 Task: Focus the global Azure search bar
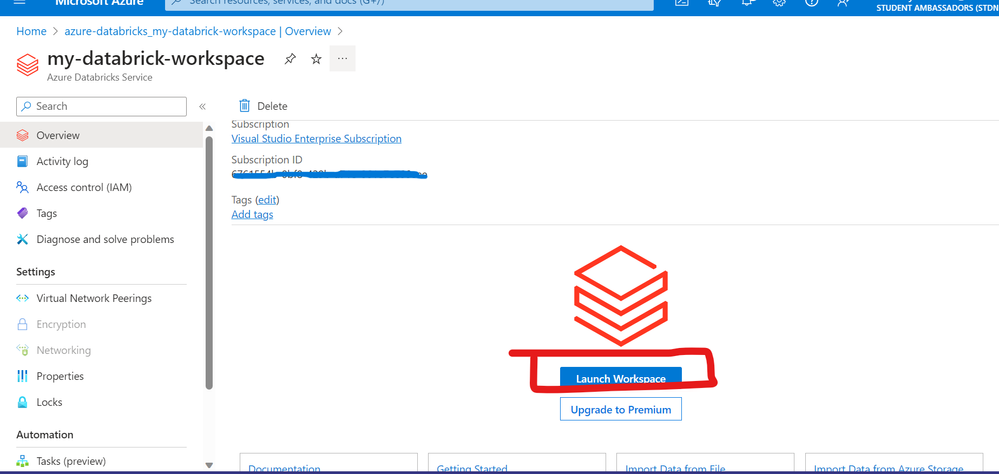click(409, 3)
